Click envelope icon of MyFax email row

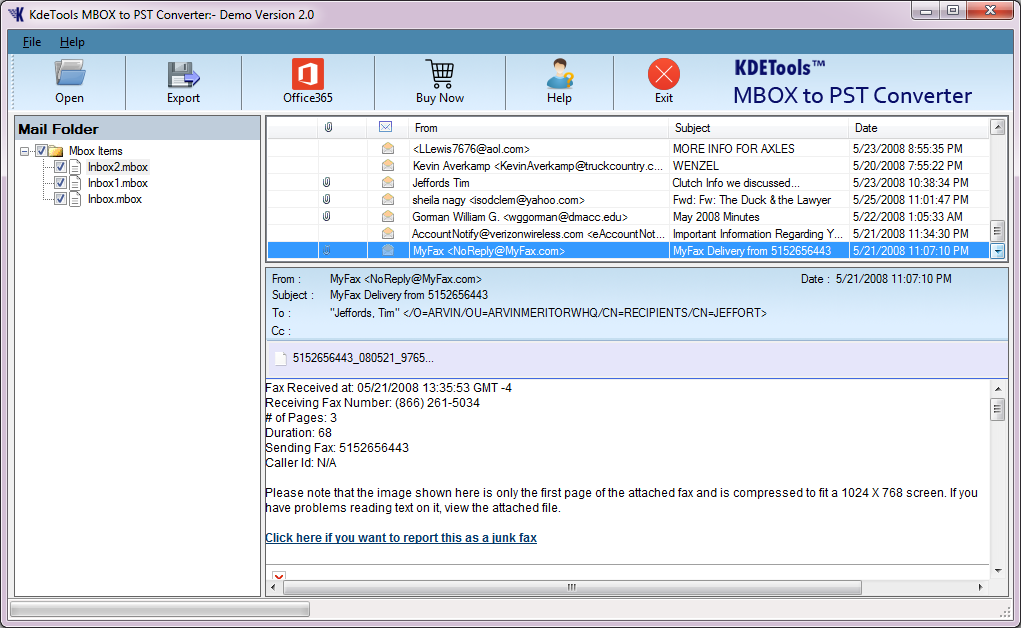tap(388, 250)
